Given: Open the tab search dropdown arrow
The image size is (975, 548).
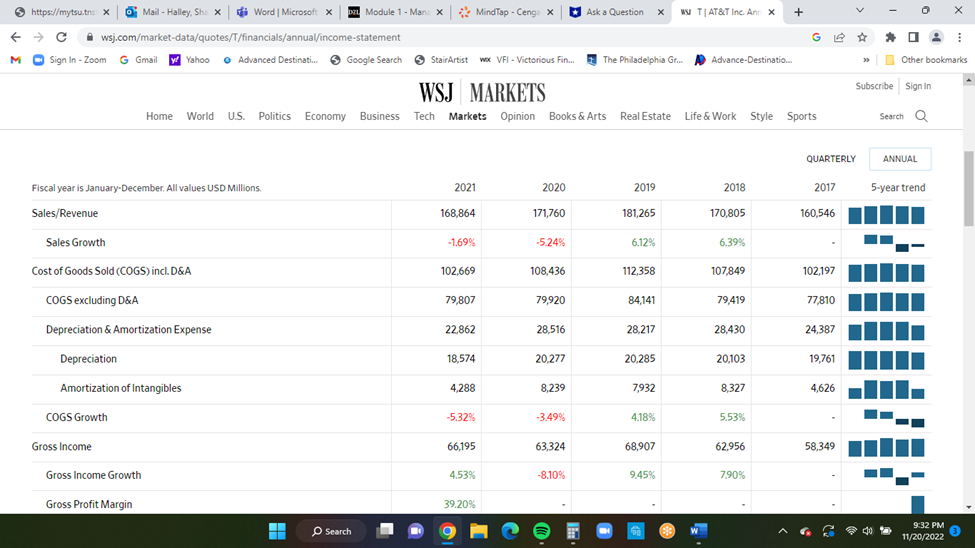Looking at the screenshot, I should click(860, 11).
